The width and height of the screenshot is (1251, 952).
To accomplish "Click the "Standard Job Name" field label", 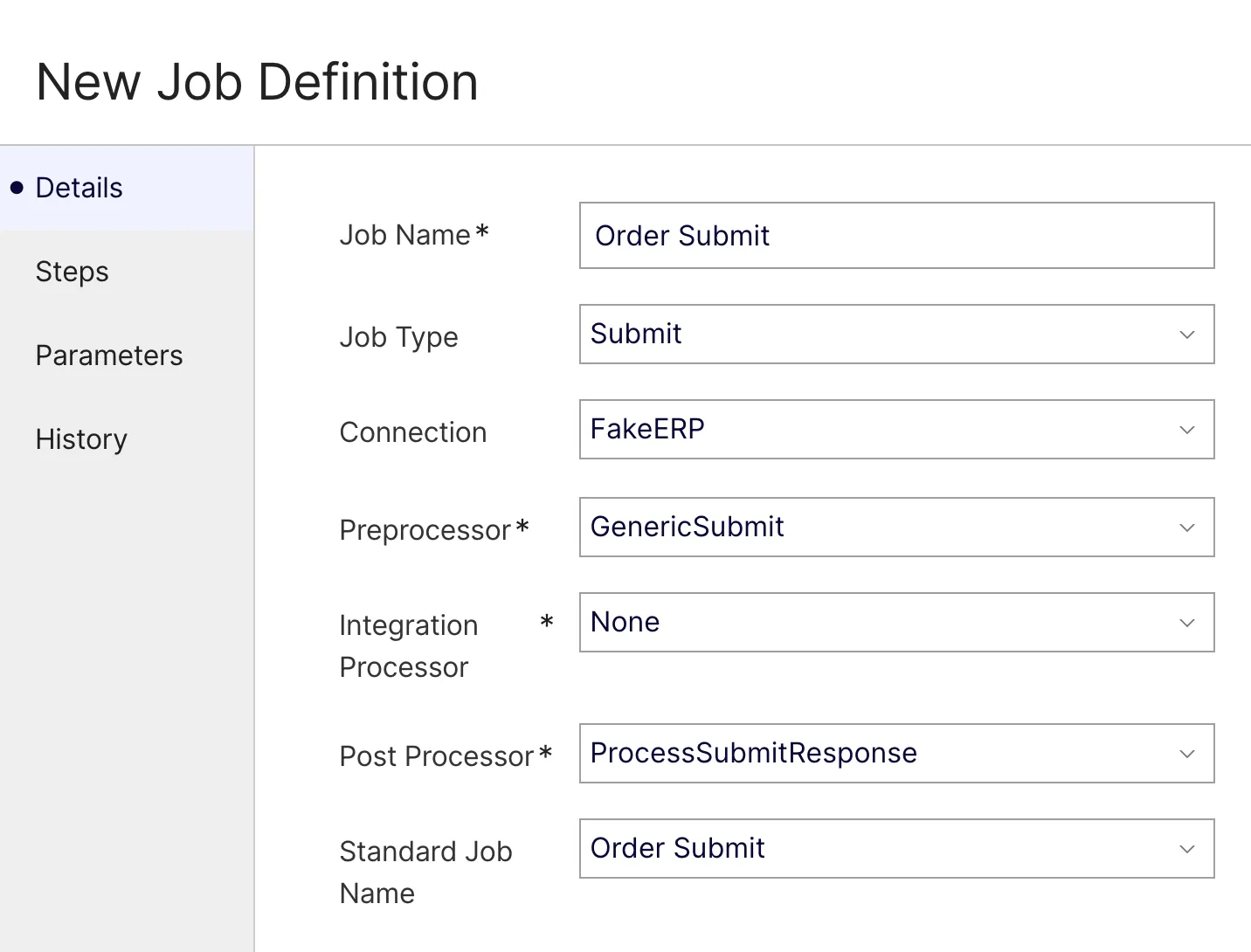I will click(x=425, y=873).
